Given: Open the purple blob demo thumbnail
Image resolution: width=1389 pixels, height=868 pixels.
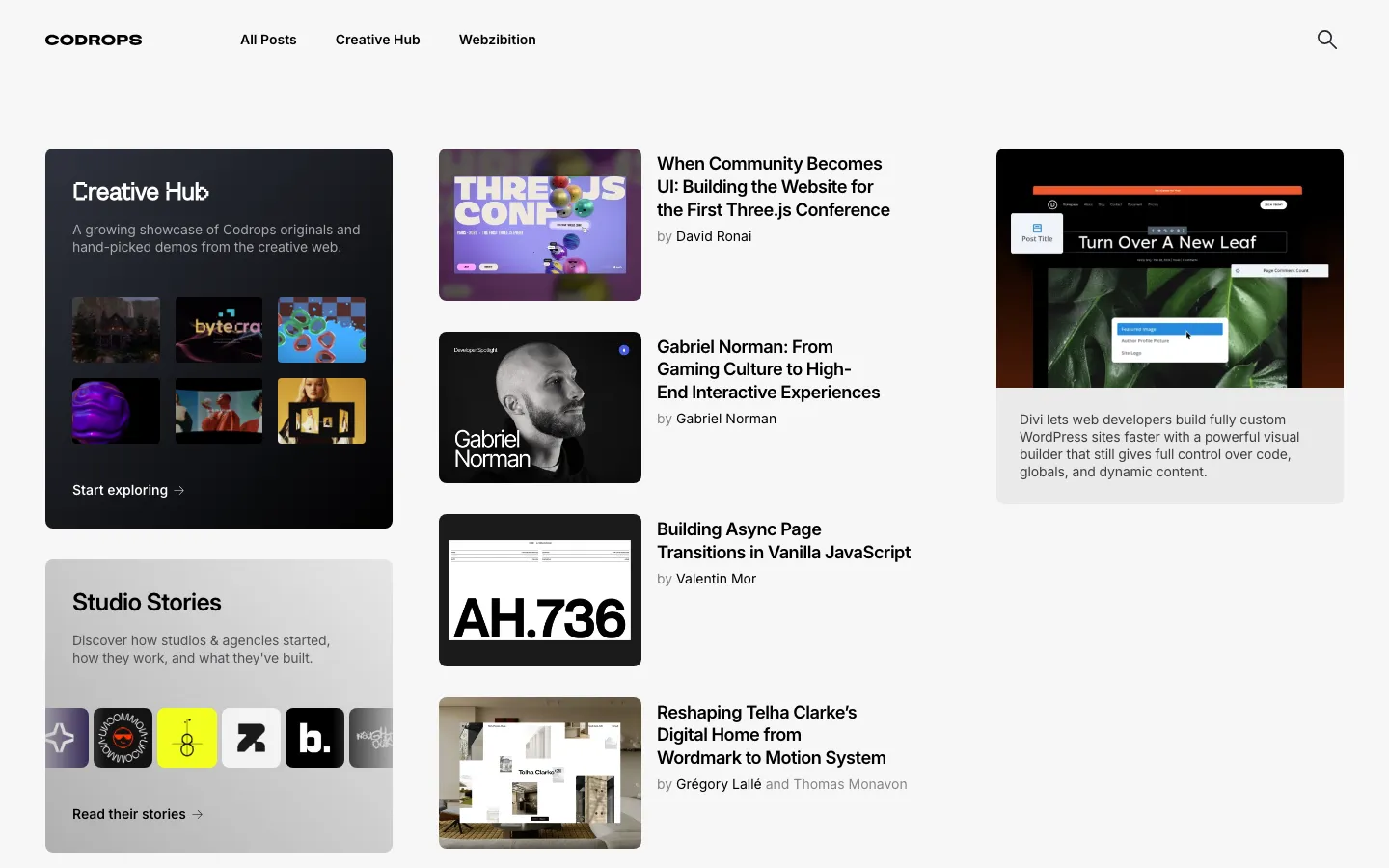Looking at the screenshot, I should coord(116,411).
